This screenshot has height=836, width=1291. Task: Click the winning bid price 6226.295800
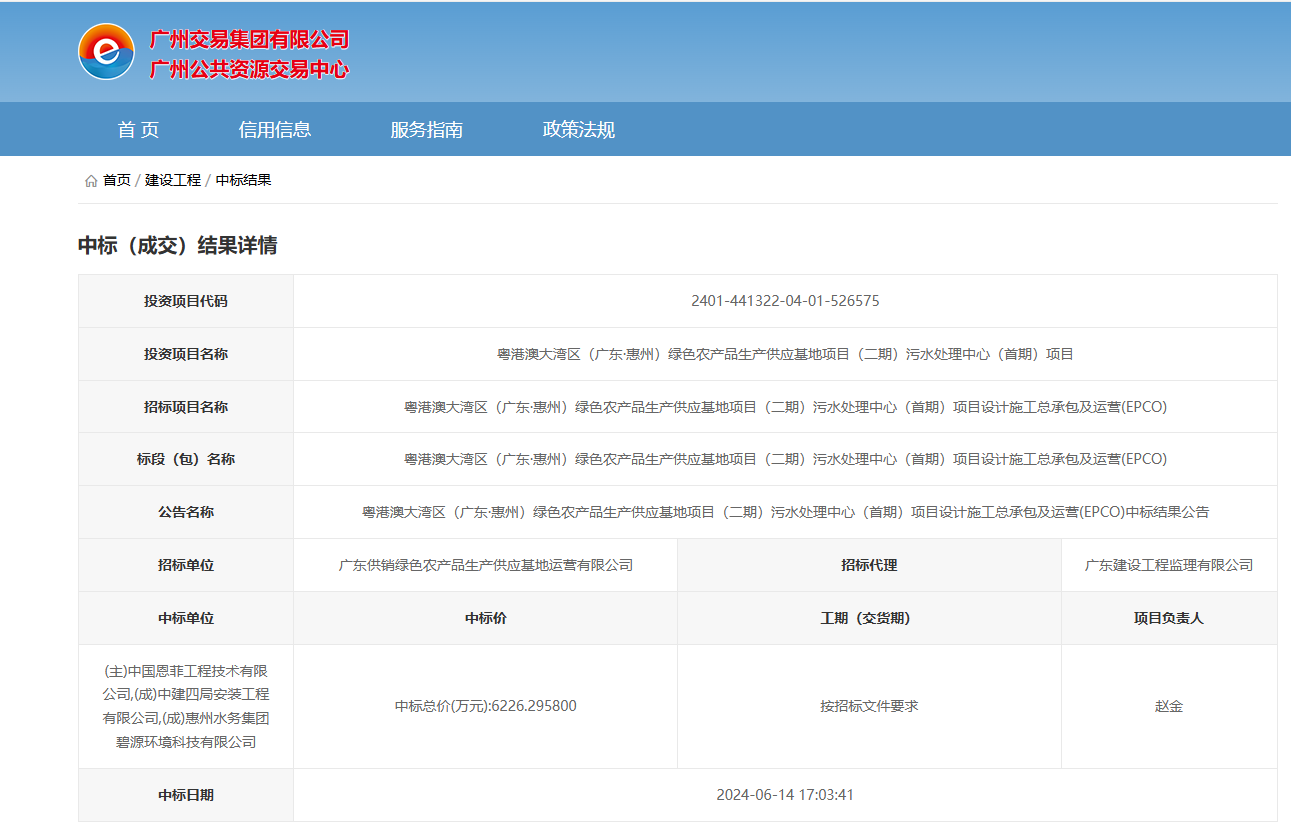coord(486,706)
